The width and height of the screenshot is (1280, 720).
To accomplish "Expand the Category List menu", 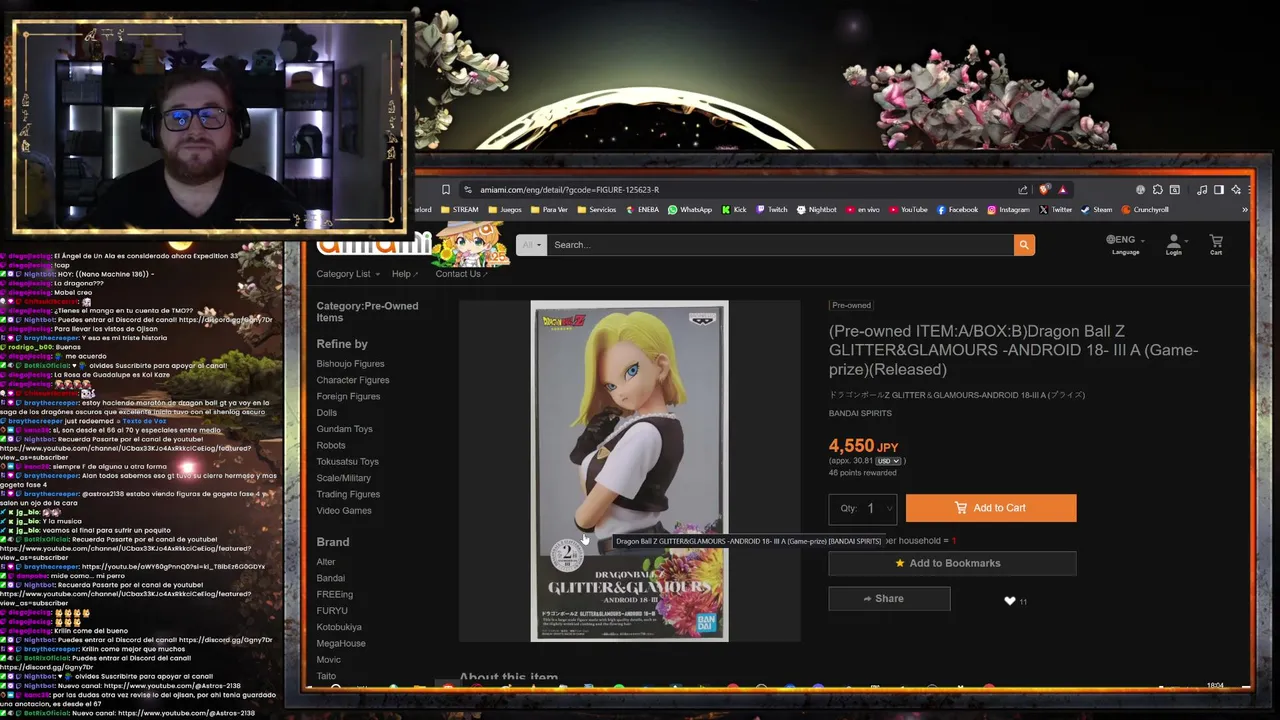I will point(348,274).
